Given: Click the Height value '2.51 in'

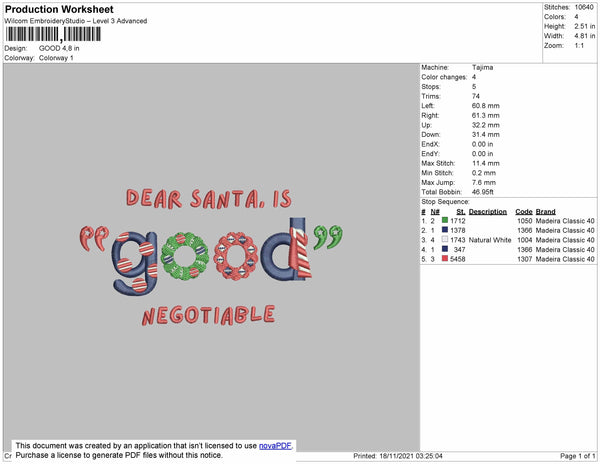Looking at the screenshot, I should click(585, 26).
